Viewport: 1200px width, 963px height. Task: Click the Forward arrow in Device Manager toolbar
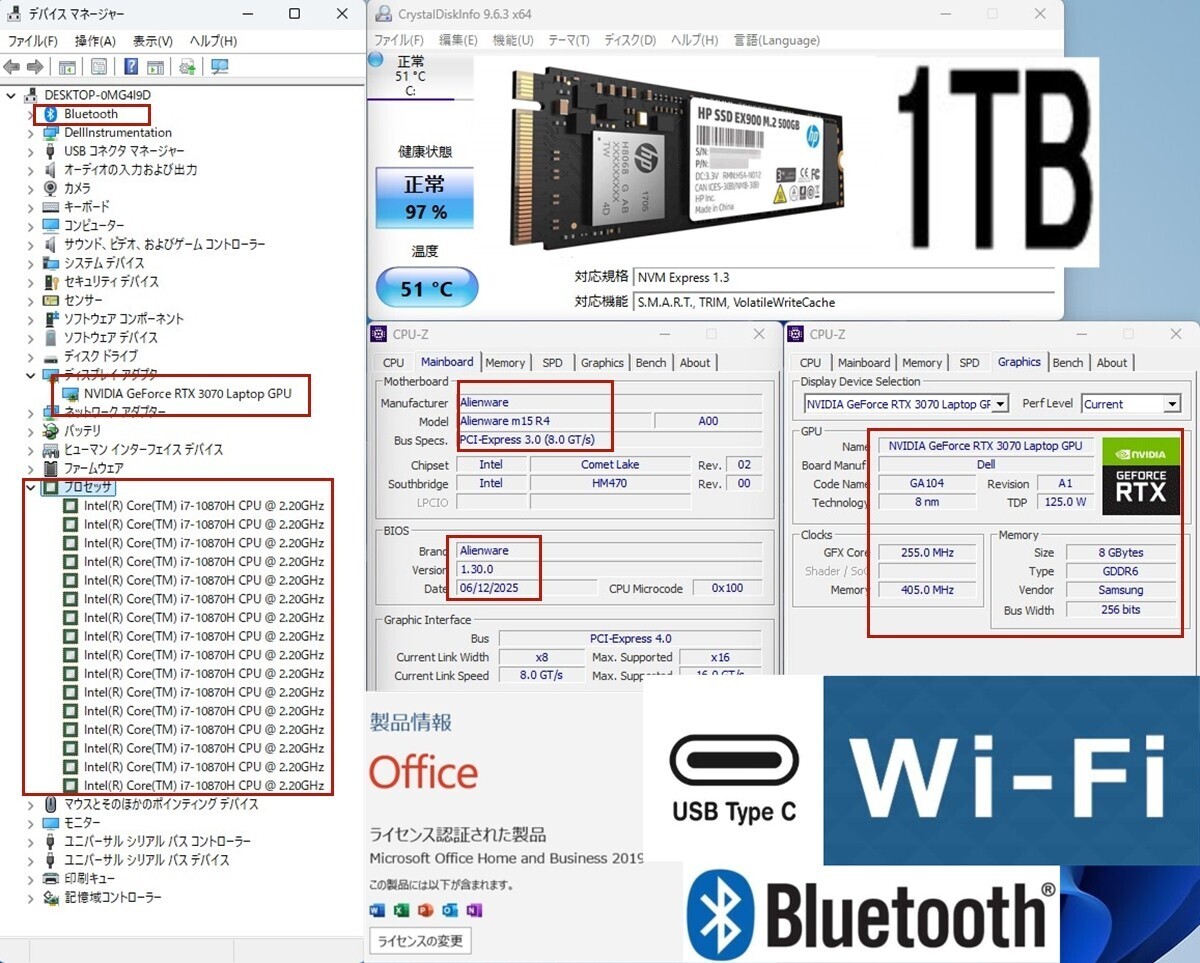pyautogui.click(x=35, y=67)
